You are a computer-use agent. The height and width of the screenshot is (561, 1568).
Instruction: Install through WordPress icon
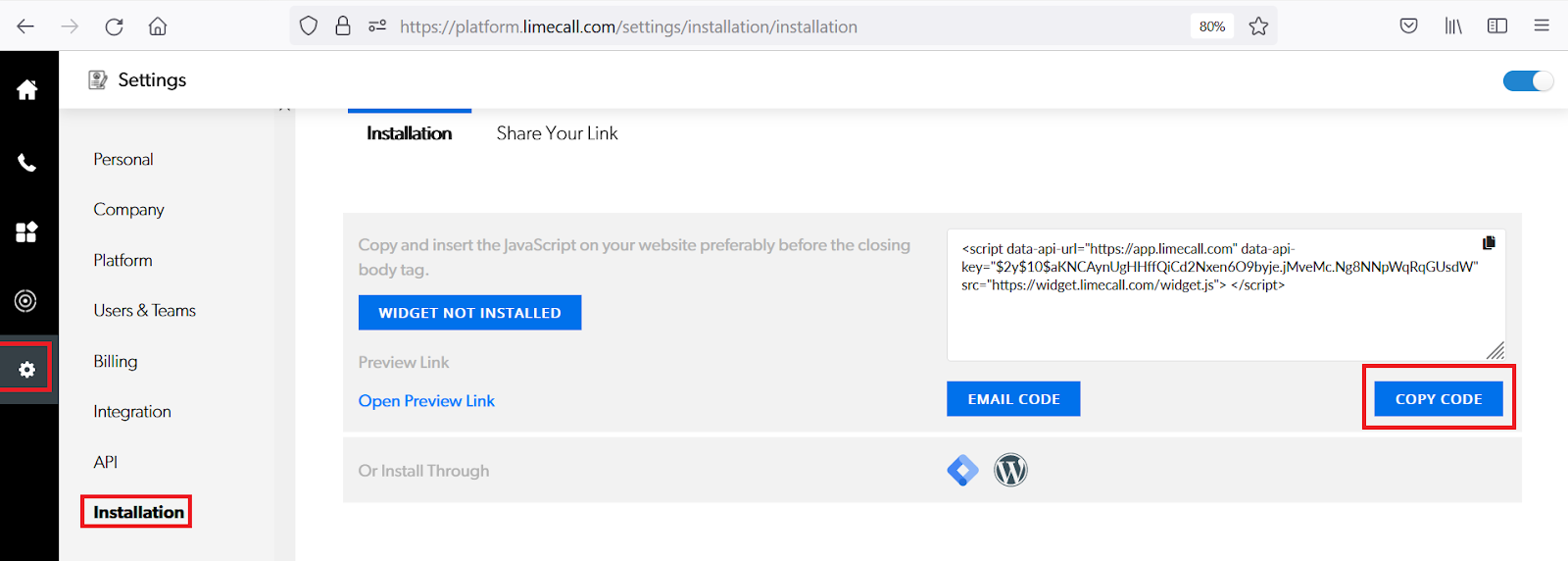point(1010,471)
